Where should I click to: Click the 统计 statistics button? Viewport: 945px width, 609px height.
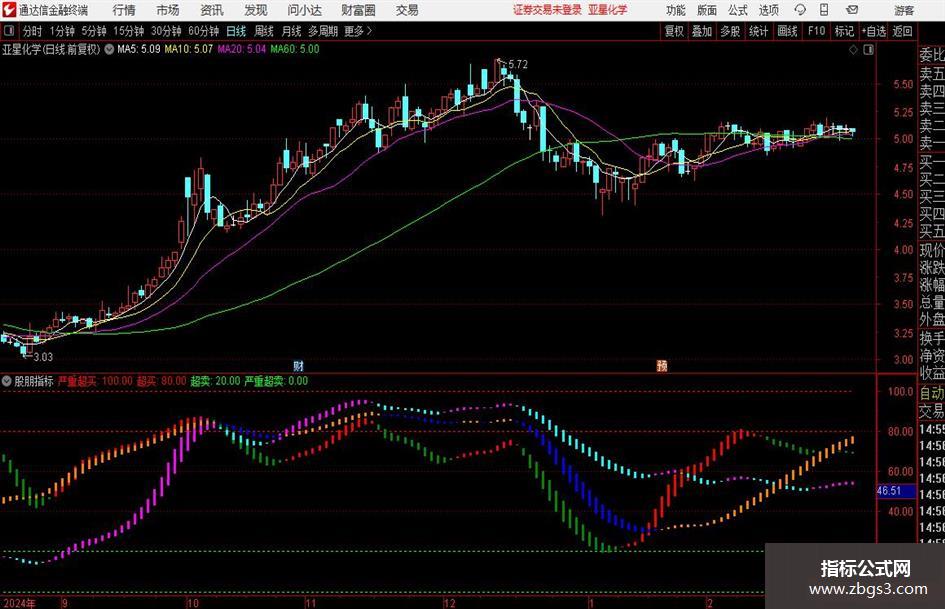point(758,31)
